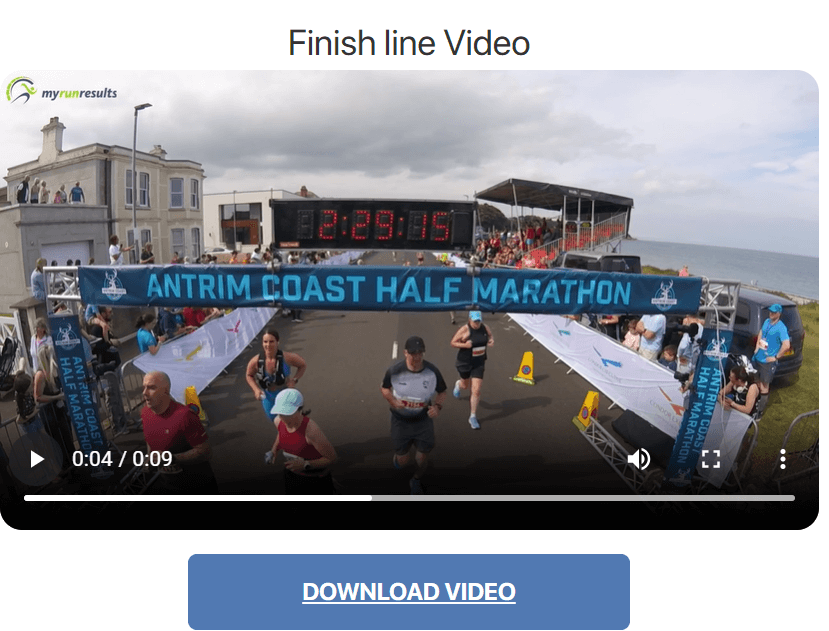Click the end of the video timeline
The width and height of the screenshot is (829, 631).
coord(793,498)
